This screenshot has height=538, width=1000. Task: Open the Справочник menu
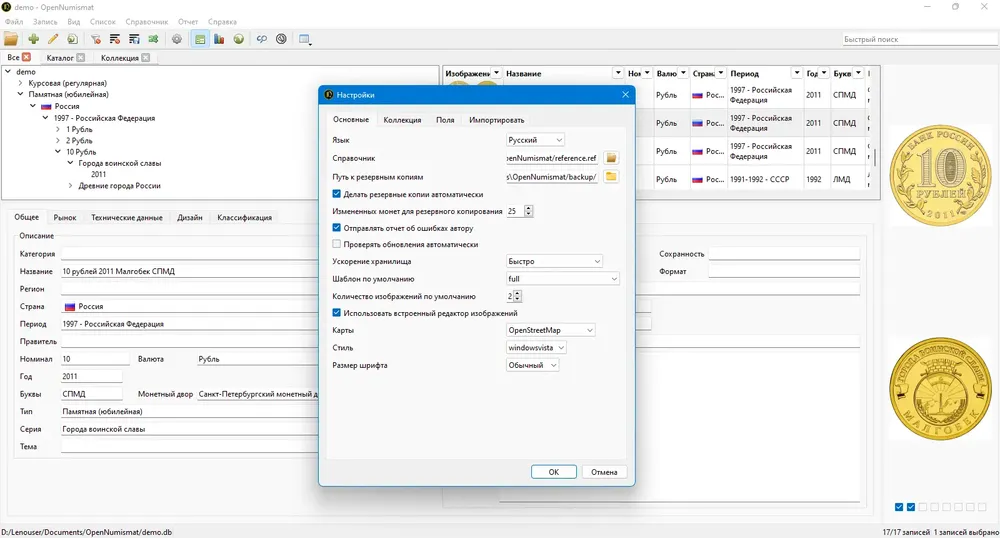tap(147, 22)
